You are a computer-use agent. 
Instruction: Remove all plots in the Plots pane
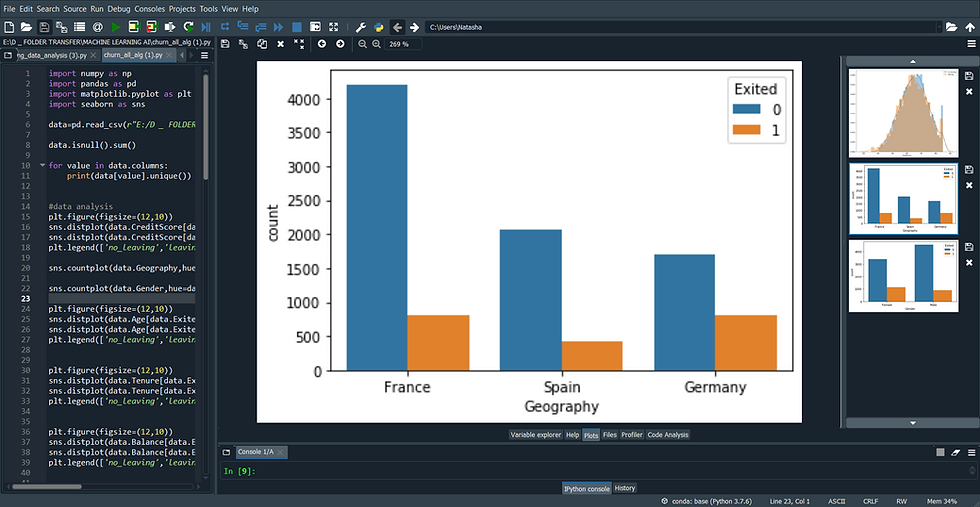[299, 44]
